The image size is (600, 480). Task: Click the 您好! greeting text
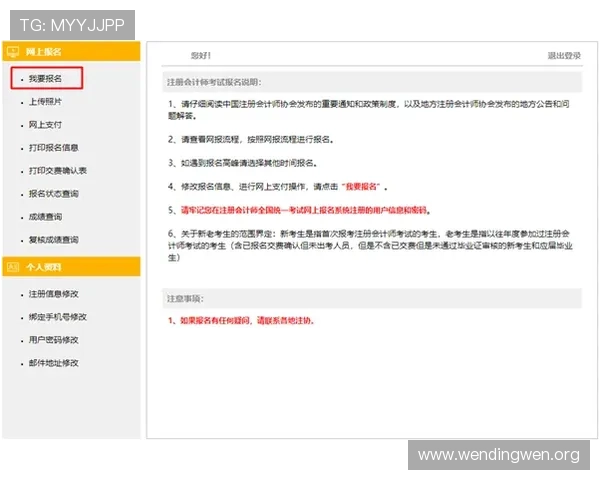(201, 56)
